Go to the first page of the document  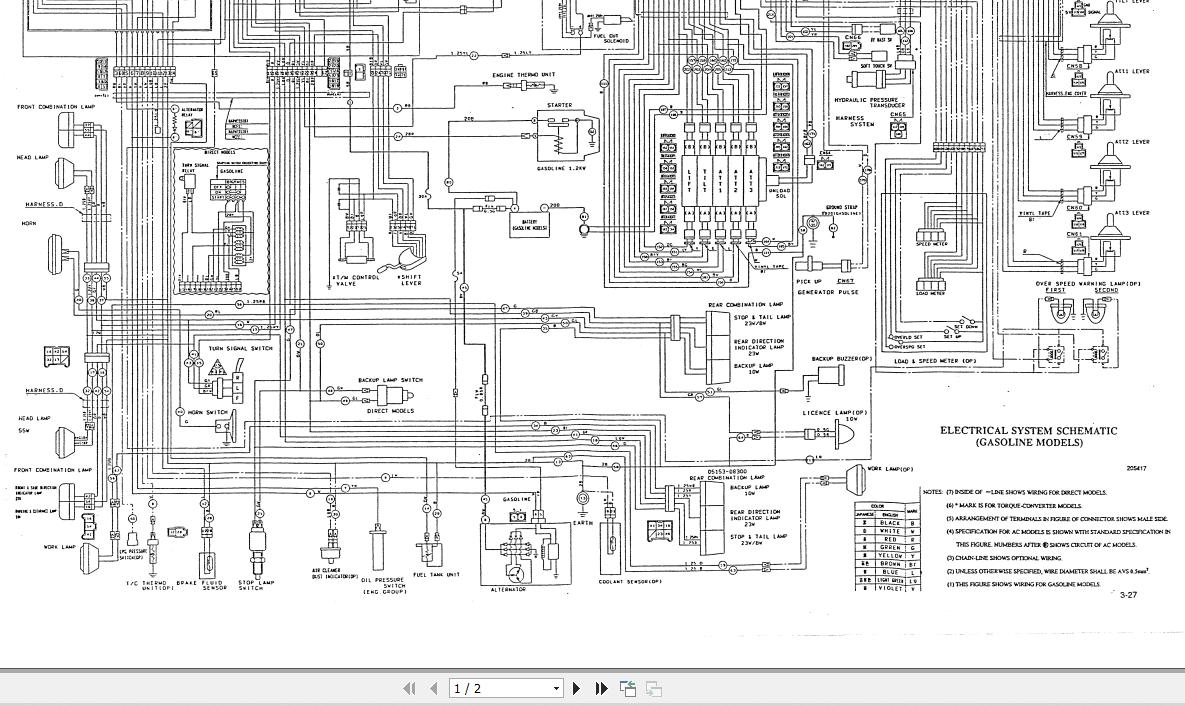click(x=409, y=688)
